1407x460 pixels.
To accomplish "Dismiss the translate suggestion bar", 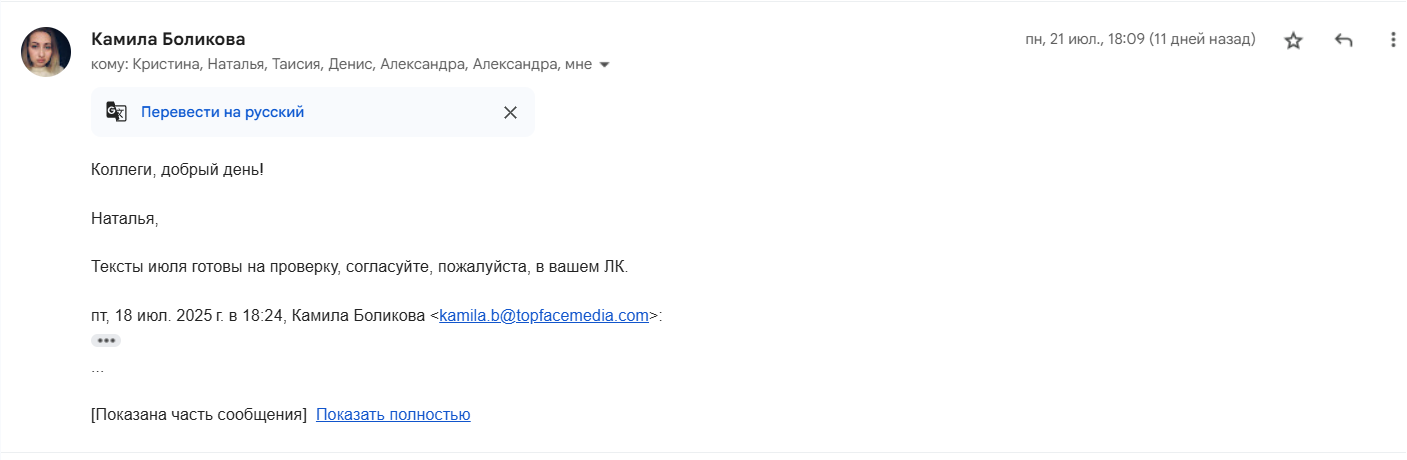I will 510,112.
